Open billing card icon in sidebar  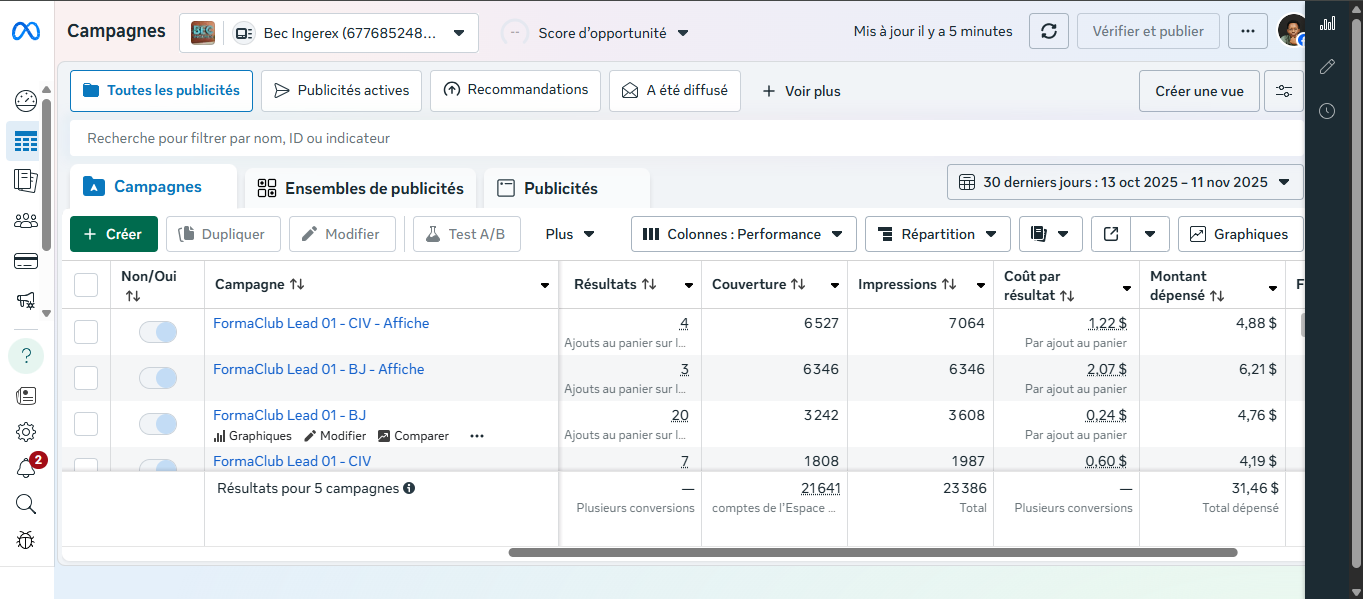26,262
